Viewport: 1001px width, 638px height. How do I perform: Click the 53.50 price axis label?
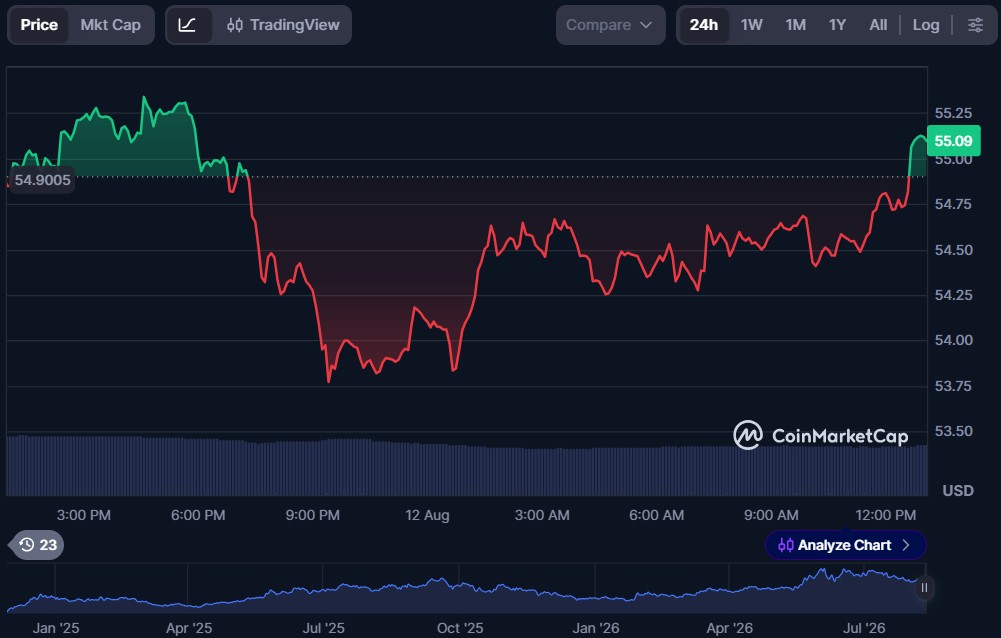coord(953,431)
